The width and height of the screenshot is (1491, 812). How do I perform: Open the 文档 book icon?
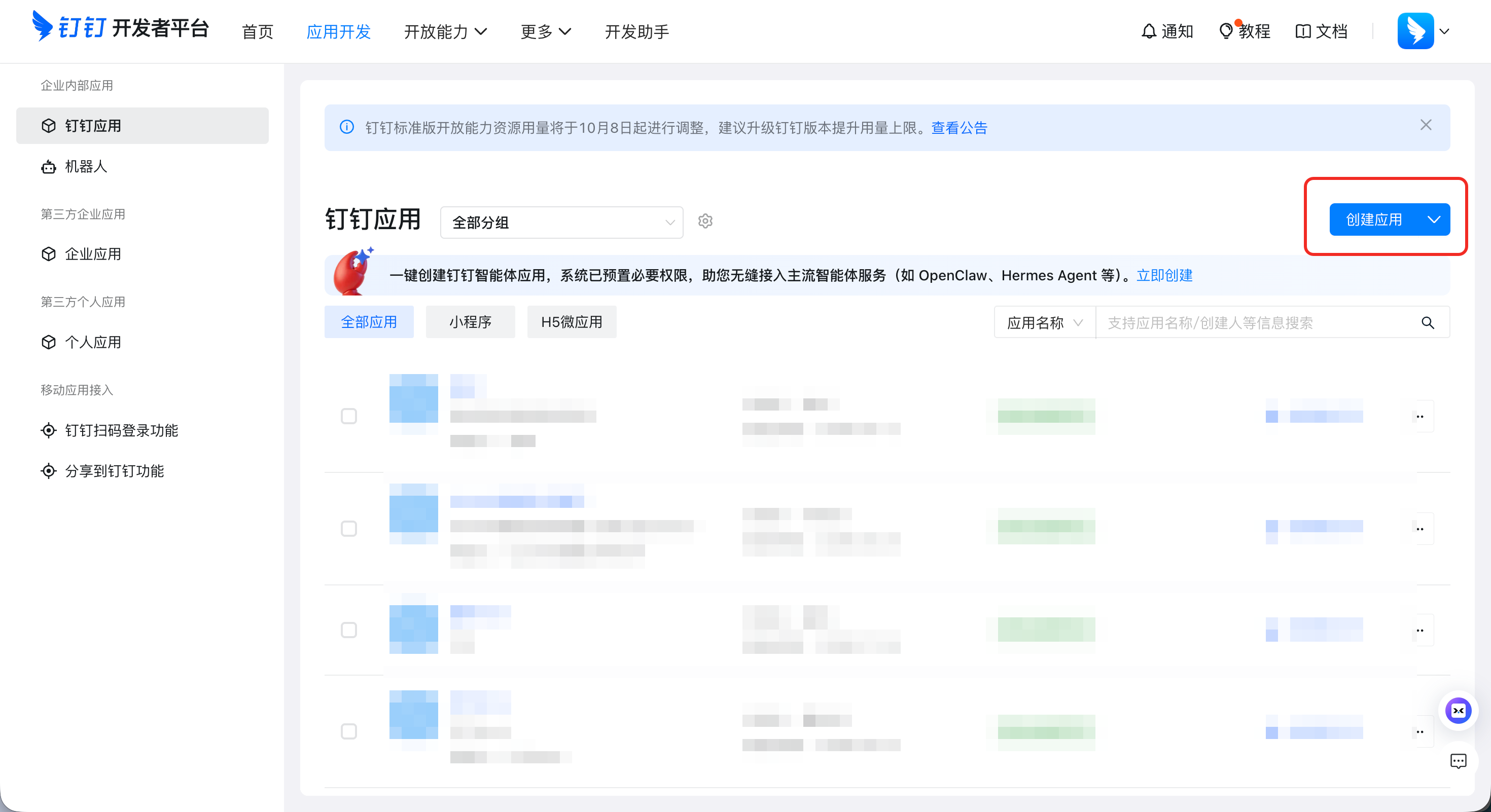(1303, 31)
